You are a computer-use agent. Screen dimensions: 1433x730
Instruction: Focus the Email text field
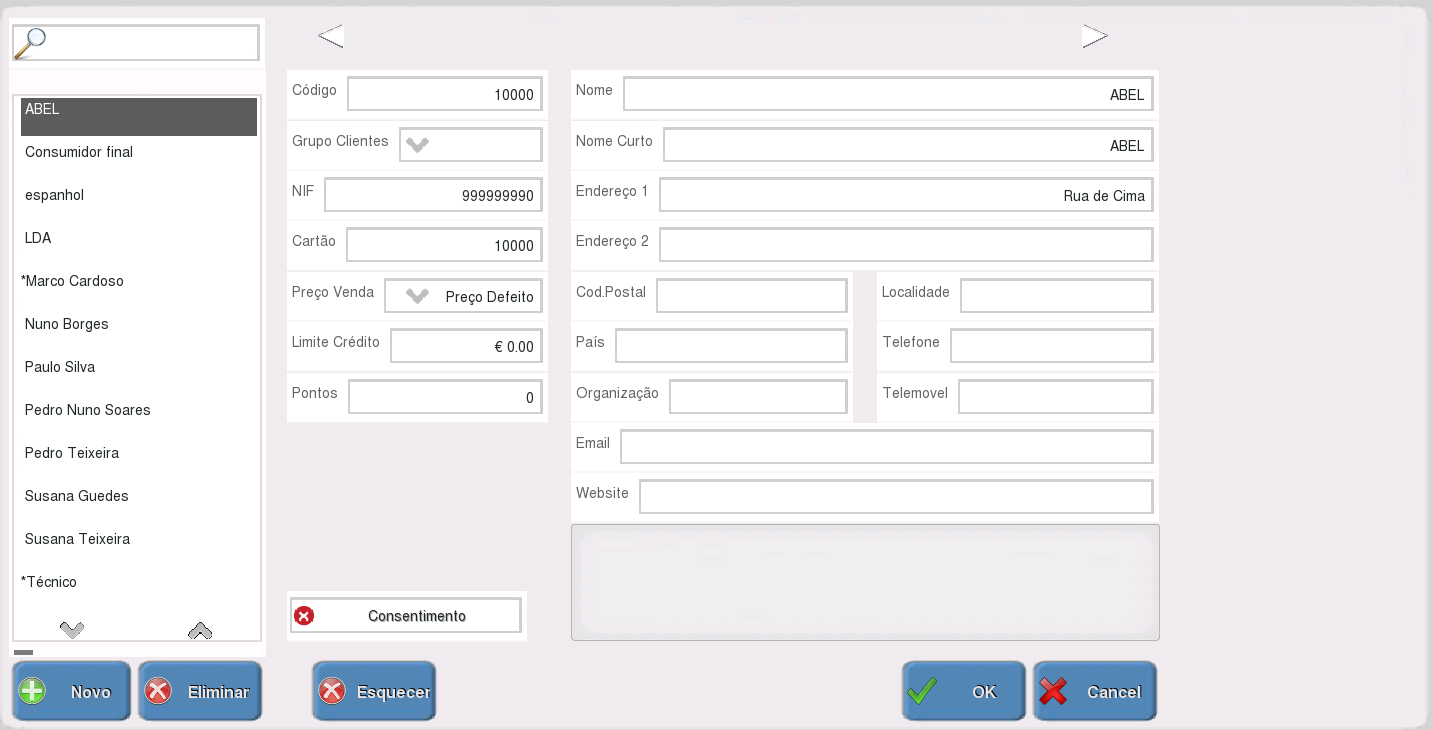point(886,447)
